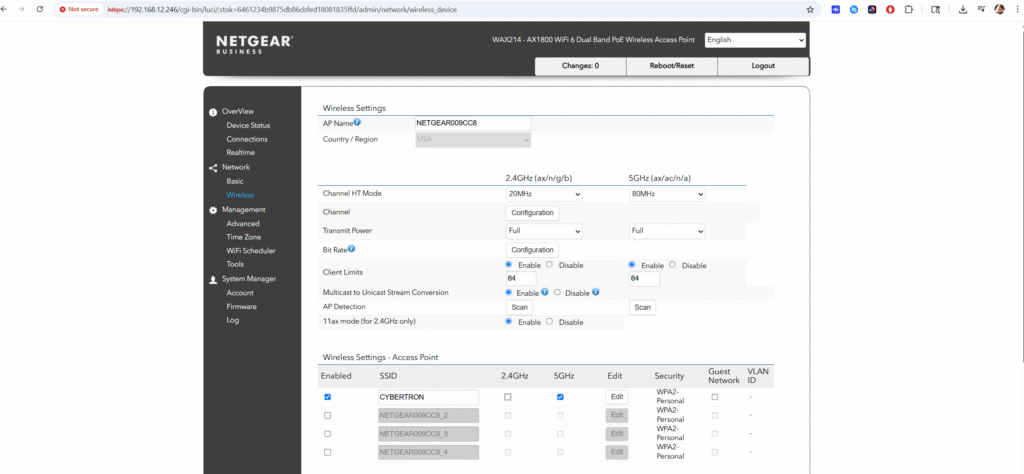Open the 2.4GHz Channel HT Mode dropdown
The height and width of the screenshot is (474, 1024).
pos(544,194)
